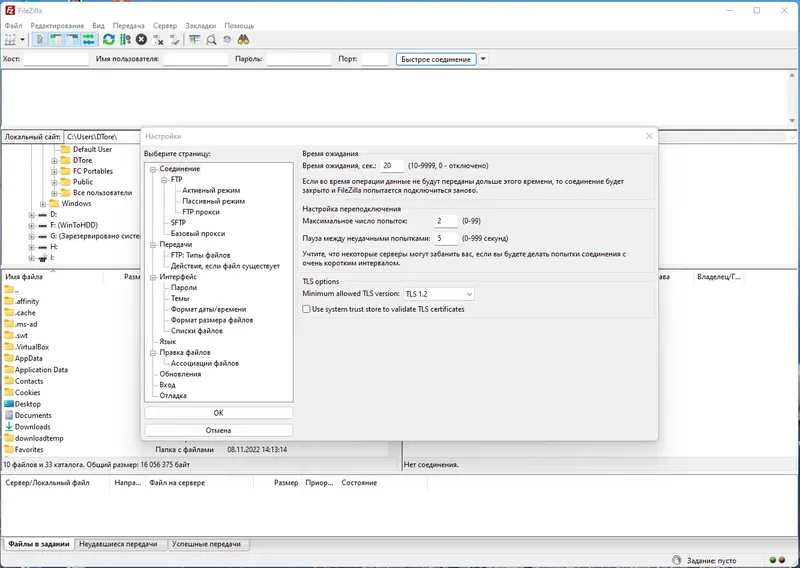The width and height of the screenshot is (800, 568).
Task: Click the Время ожидания seconds field
Action: pos(391,165)
